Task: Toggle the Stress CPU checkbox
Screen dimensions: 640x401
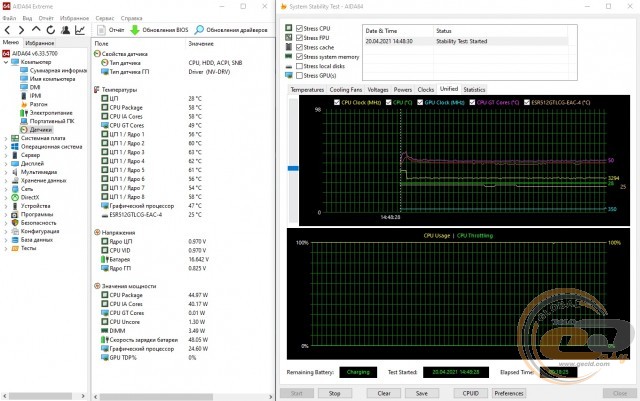Action: tap(299, 28)
